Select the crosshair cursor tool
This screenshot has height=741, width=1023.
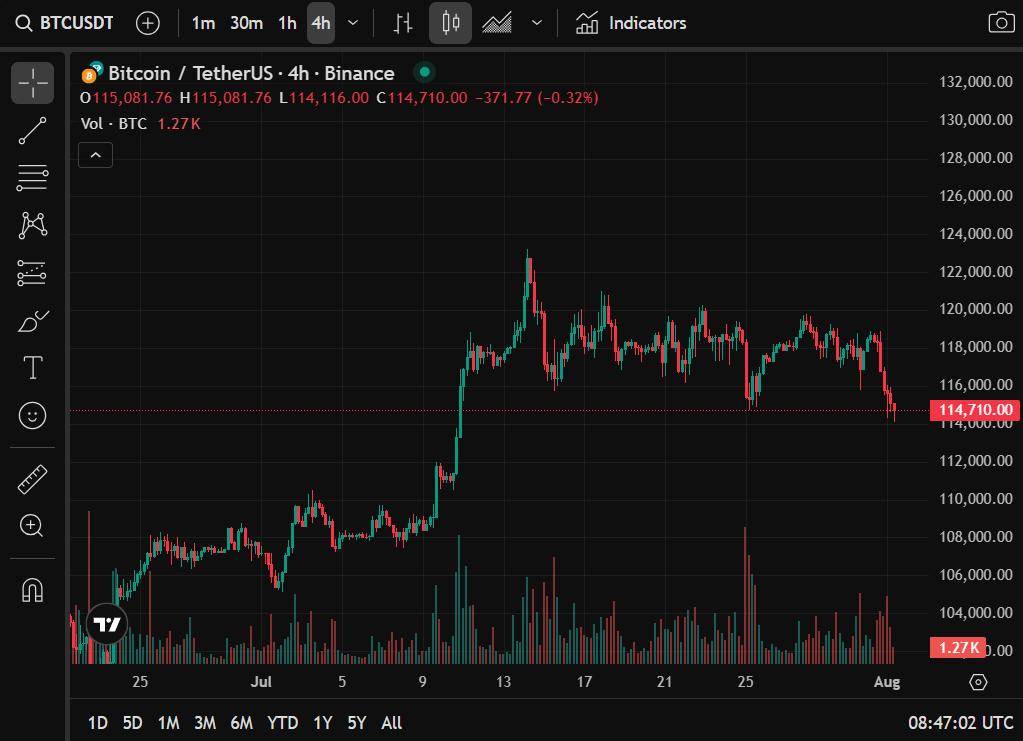(33, 83)
